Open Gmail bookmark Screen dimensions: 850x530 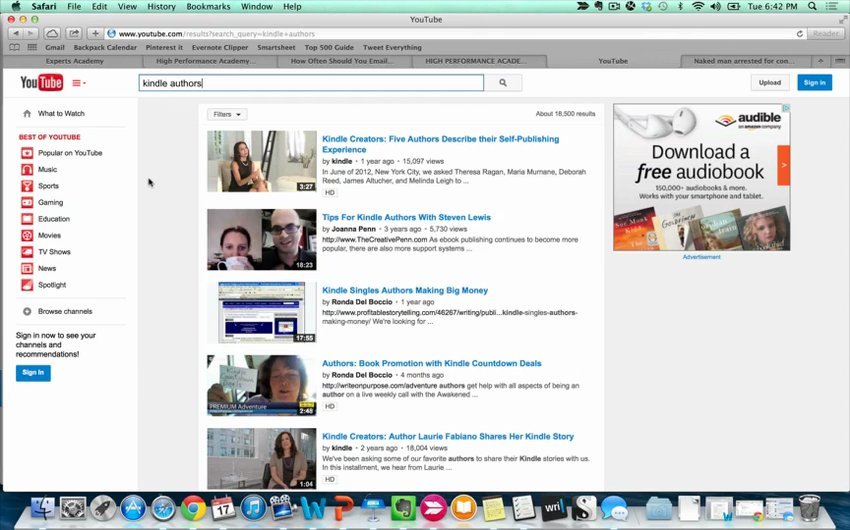point(55,48)
